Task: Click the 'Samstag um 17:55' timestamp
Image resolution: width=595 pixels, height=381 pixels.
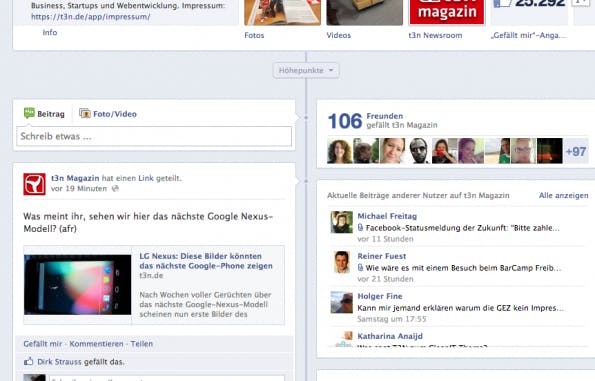Action: tap(392, 319)
